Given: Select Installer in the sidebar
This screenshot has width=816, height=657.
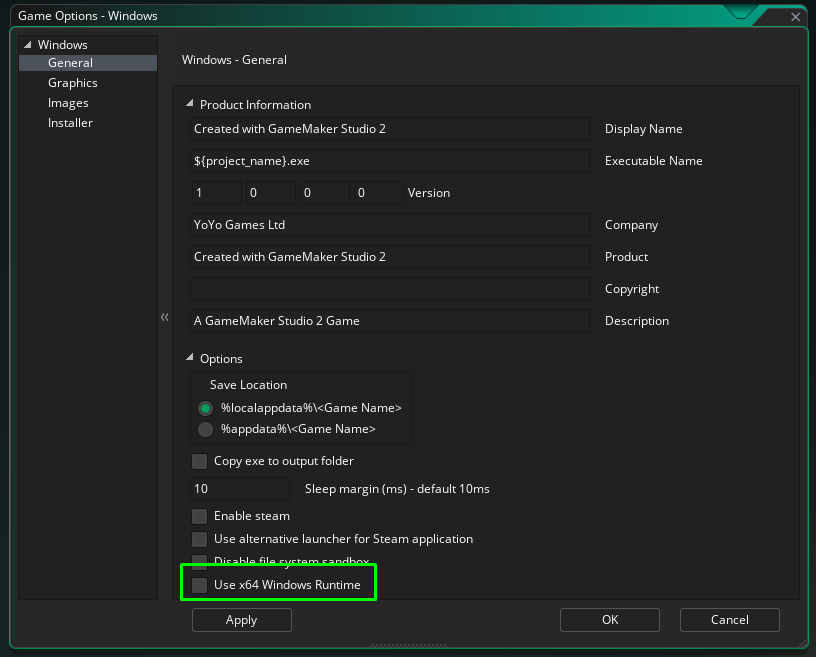Looking at the screenshot, I should tap(70, 122).
